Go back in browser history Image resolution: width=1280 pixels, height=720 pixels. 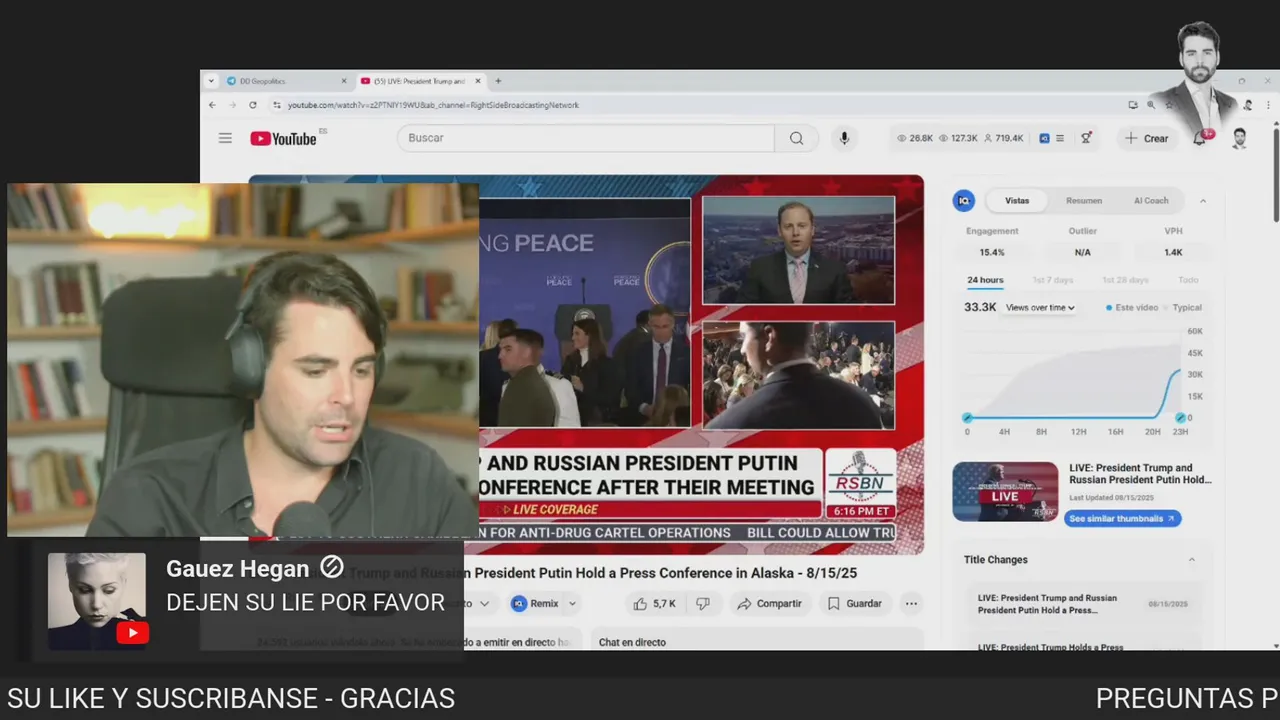212,105
